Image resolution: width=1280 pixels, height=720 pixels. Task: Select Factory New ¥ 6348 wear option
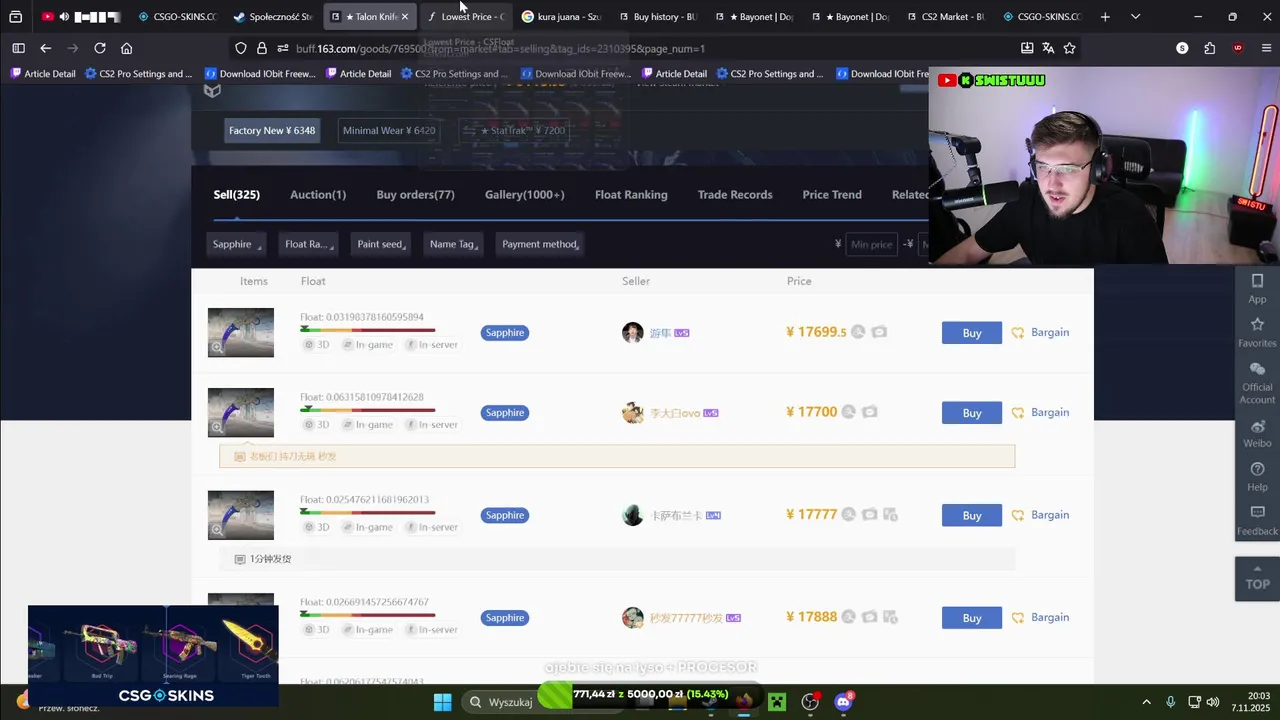(x=272, y=131)
